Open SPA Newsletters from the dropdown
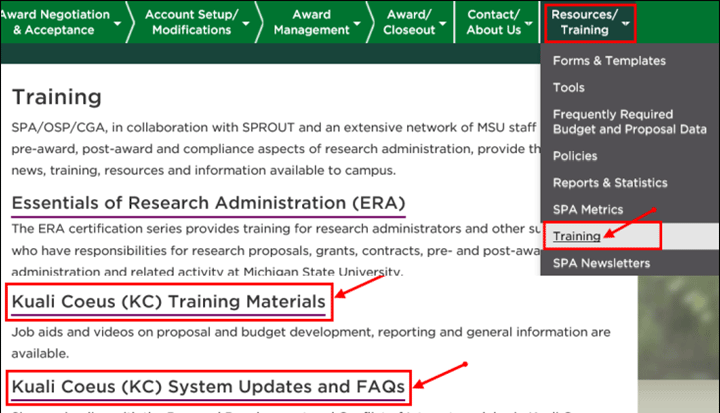The width and height of the screenshot is (720, 413). pyautogui.click(x=601, y=263)
